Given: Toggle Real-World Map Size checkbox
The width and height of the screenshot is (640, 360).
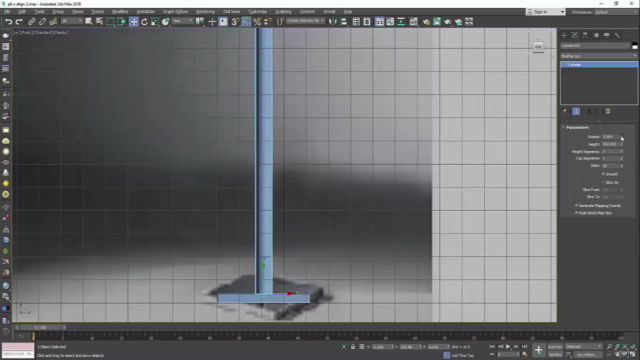Looking at the screenshot, I should [576, 213].
